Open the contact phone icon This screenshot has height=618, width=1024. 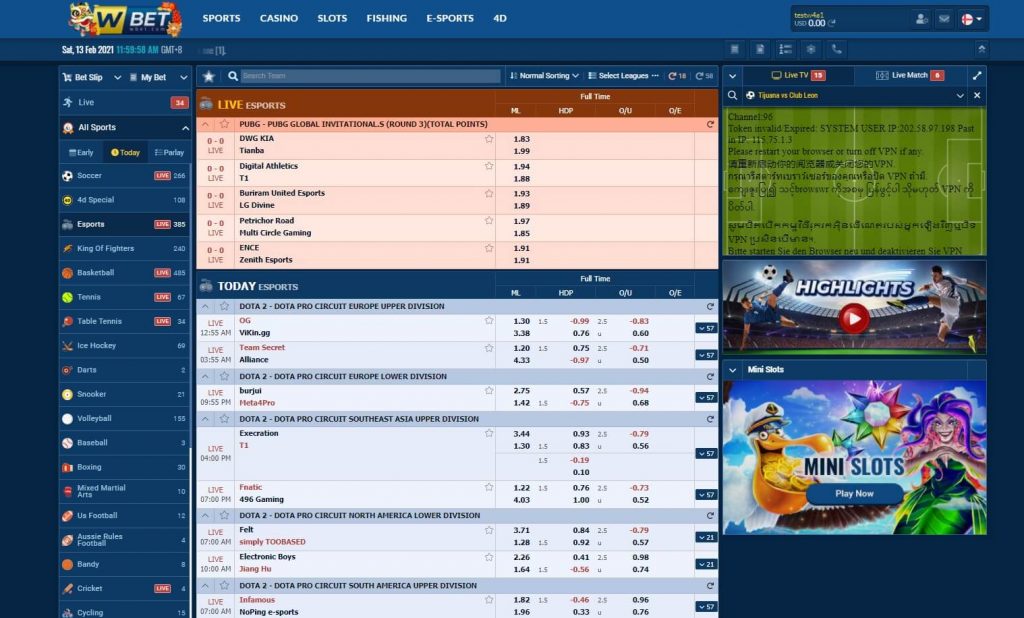tap(837, 49)
